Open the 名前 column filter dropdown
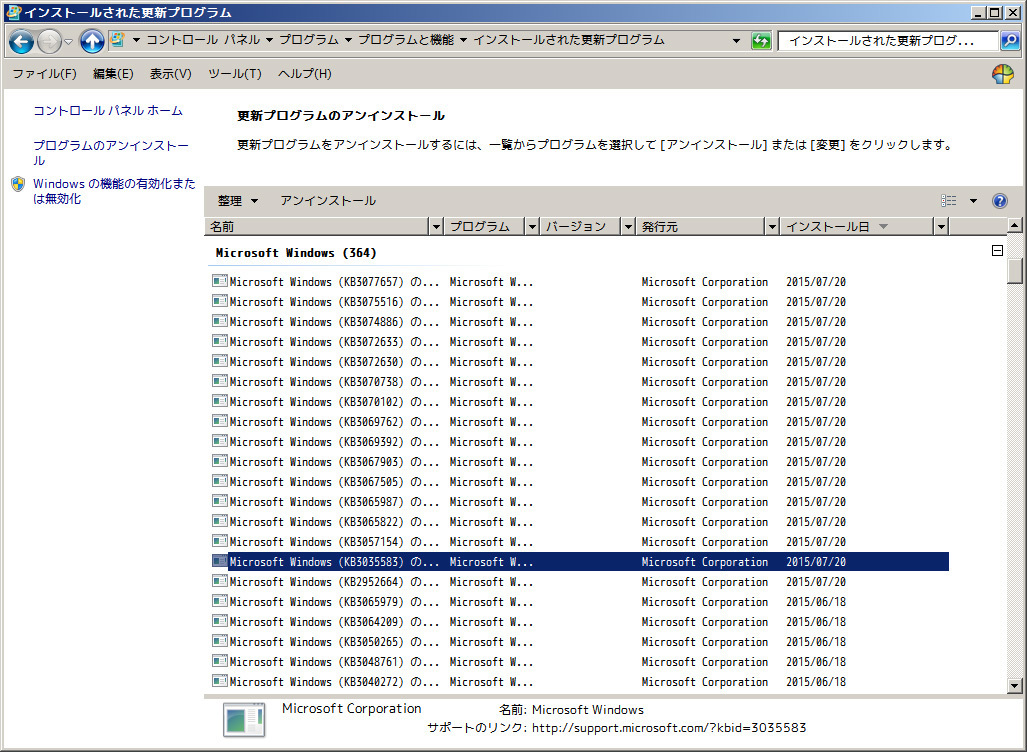 point(436,227)
